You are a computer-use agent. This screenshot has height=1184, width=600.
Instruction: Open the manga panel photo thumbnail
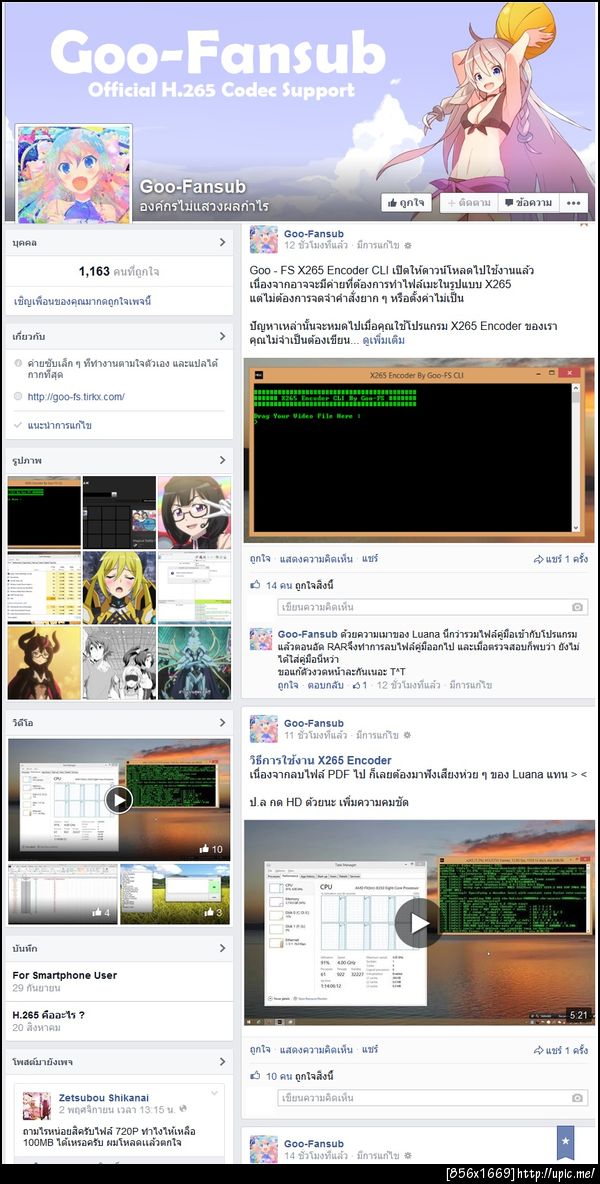coord(119,662)
